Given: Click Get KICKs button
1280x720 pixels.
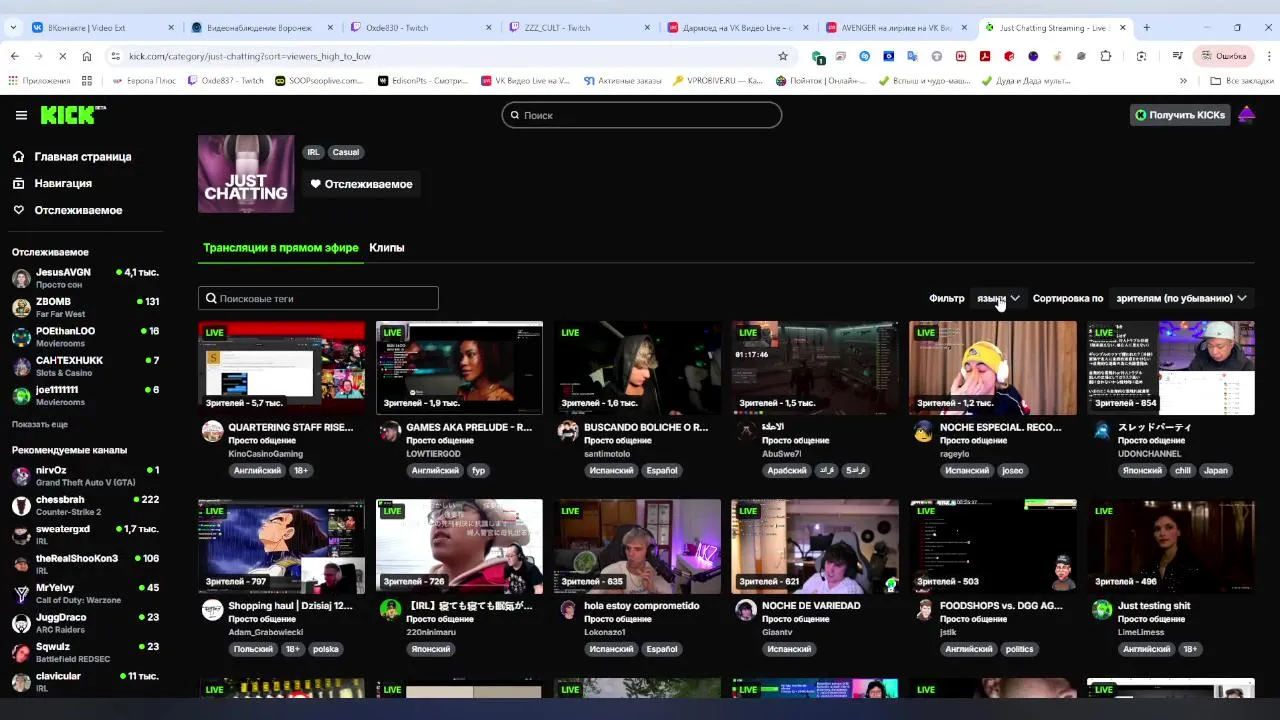Looking at the screenshot, I should 1179,115.
